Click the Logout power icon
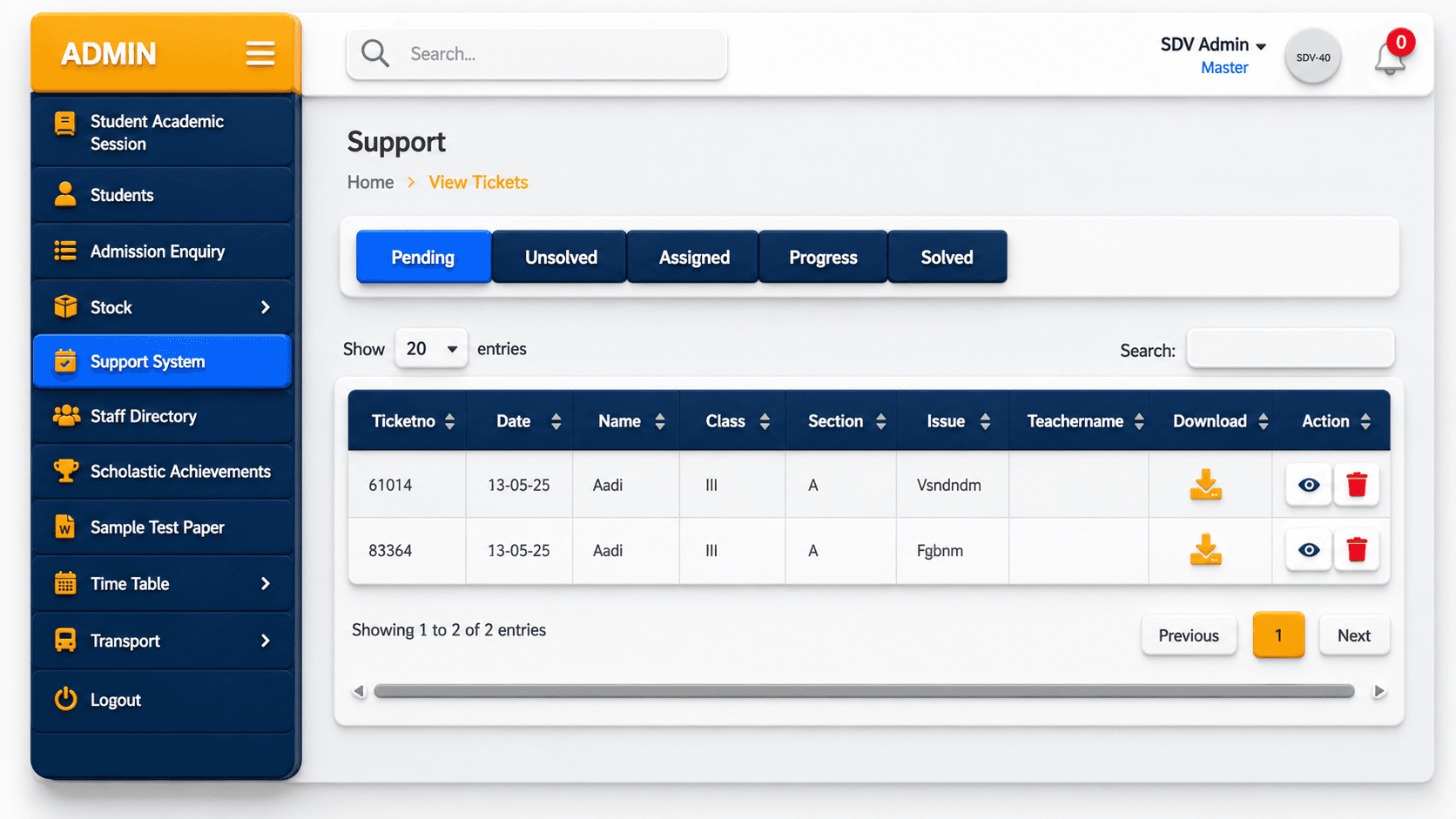Image resolution: width=1456 pixels, height=819 pixels. (x=65, y=699)
